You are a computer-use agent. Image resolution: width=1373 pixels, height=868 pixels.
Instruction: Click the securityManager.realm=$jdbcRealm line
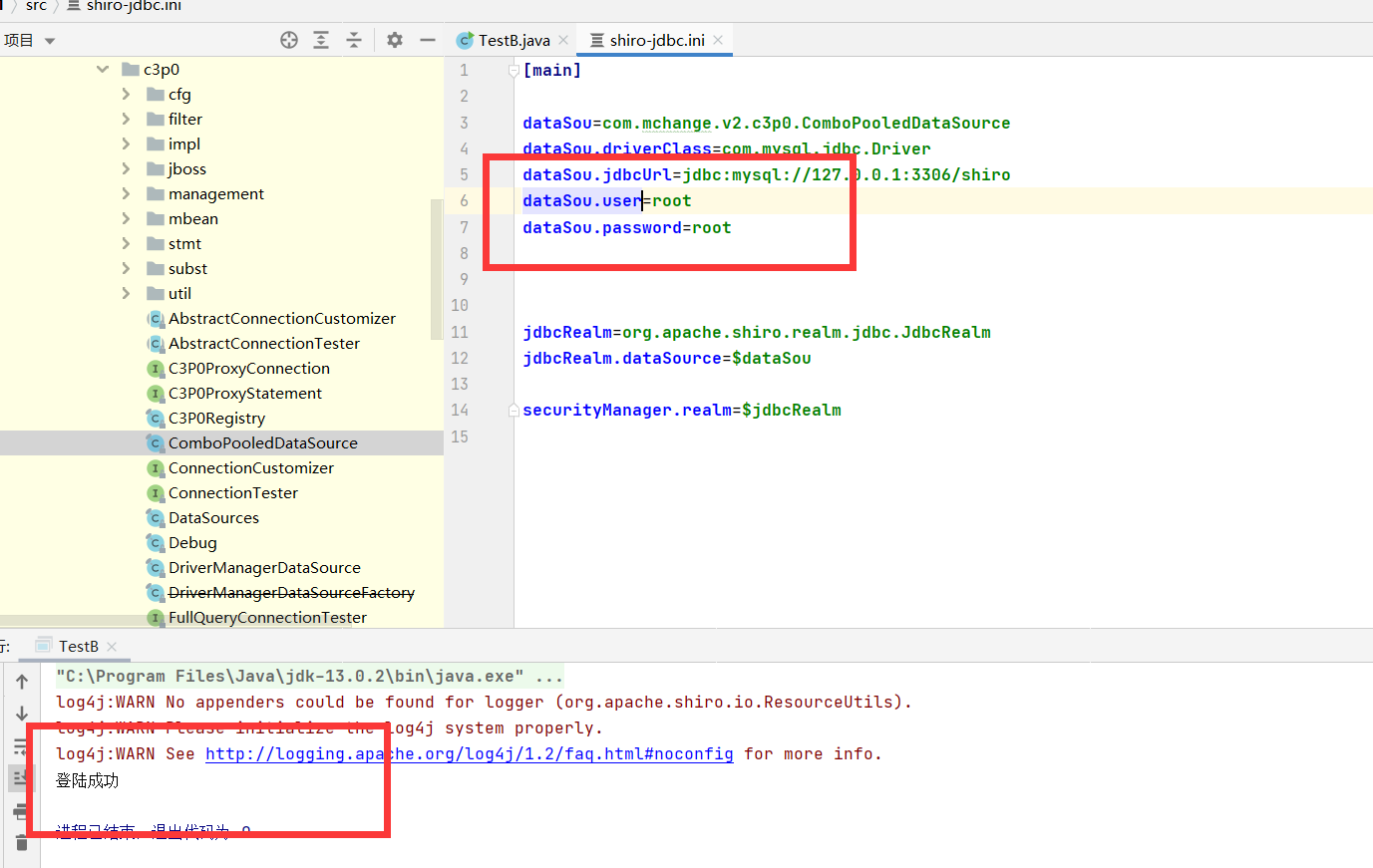coord(682,410)
